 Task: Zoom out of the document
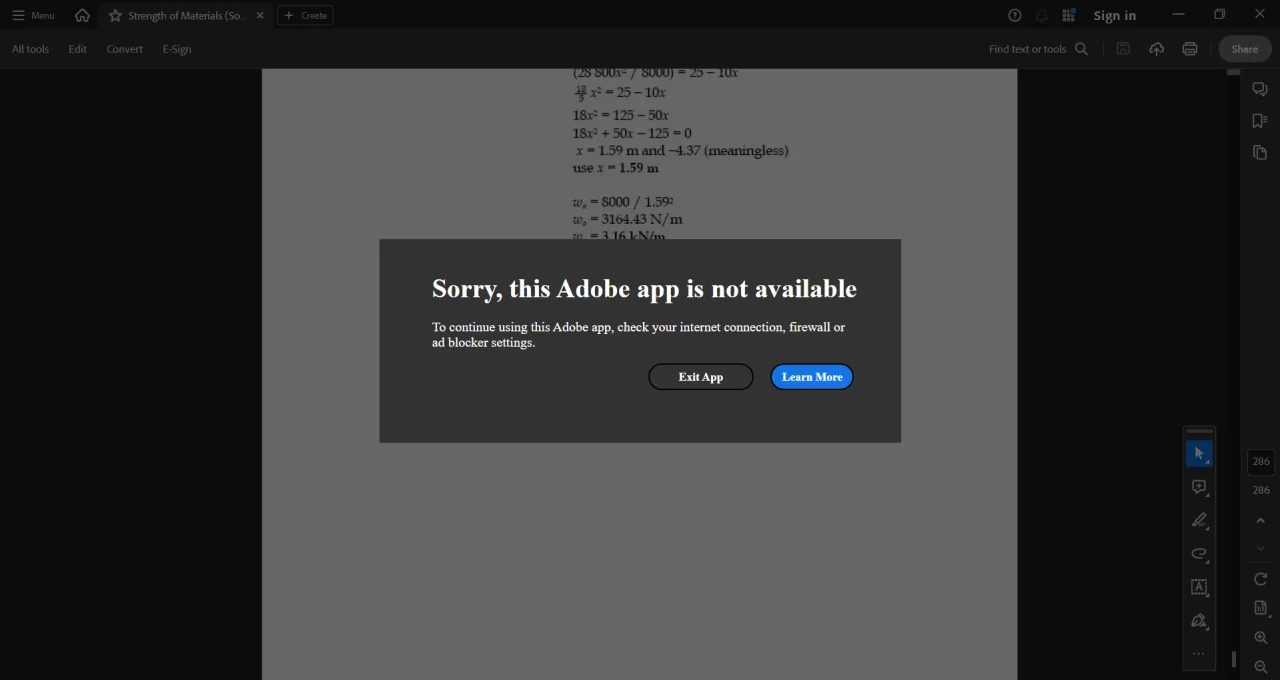(1261, 667)
